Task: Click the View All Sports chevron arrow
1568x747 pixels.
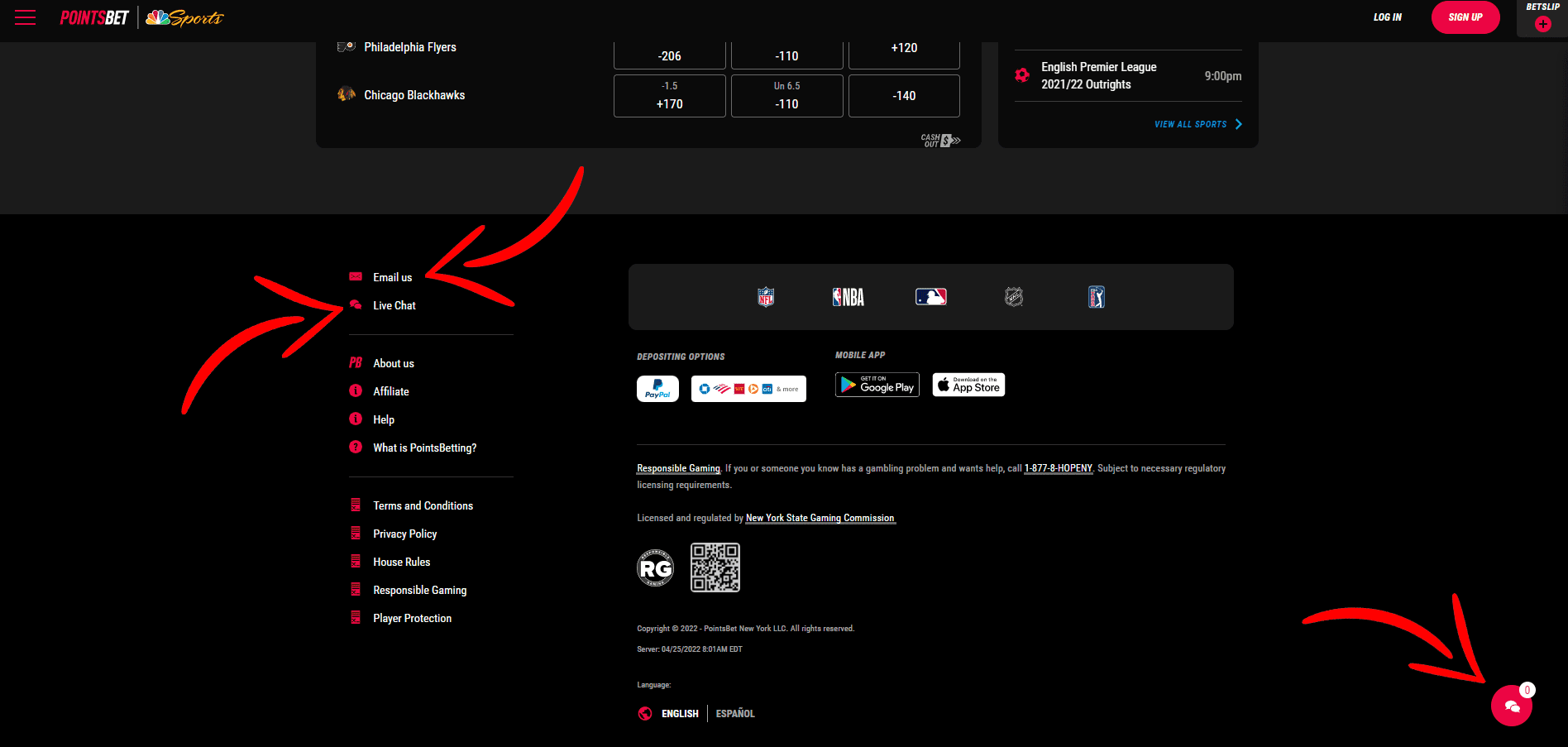Action: [1238, 124]
